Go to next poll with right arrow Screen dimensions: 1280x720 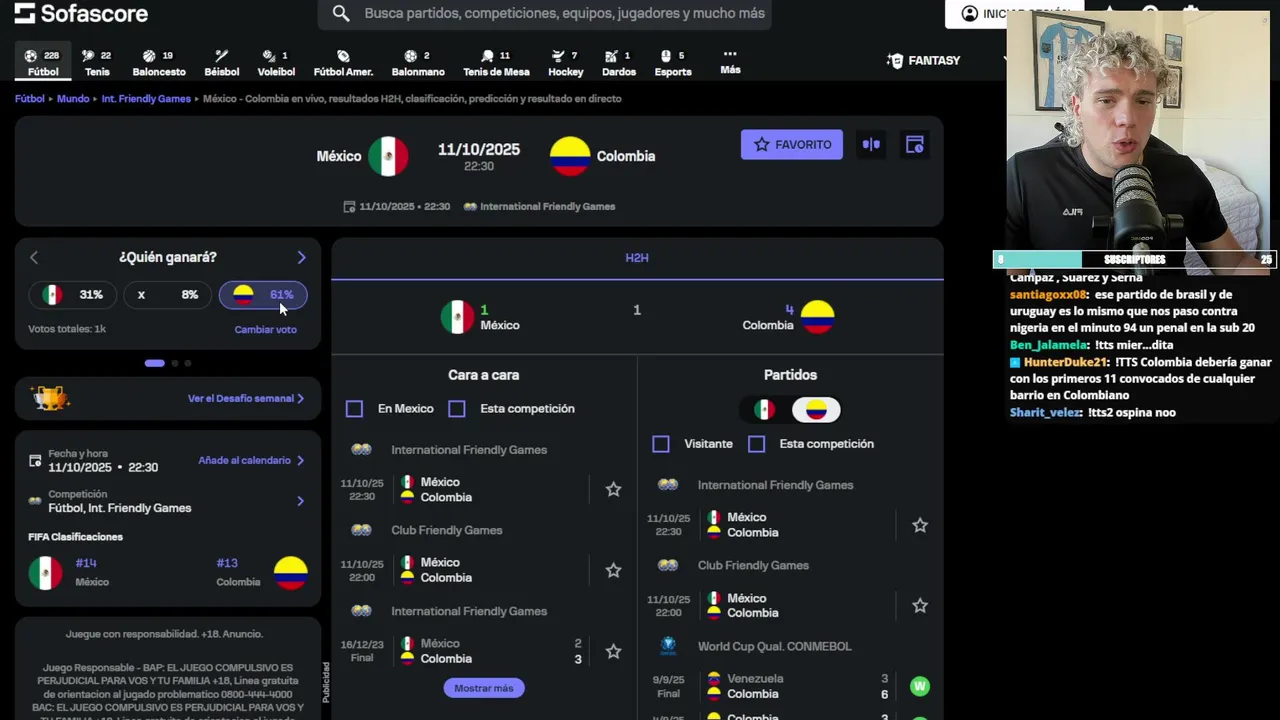[x=301, y=257]
